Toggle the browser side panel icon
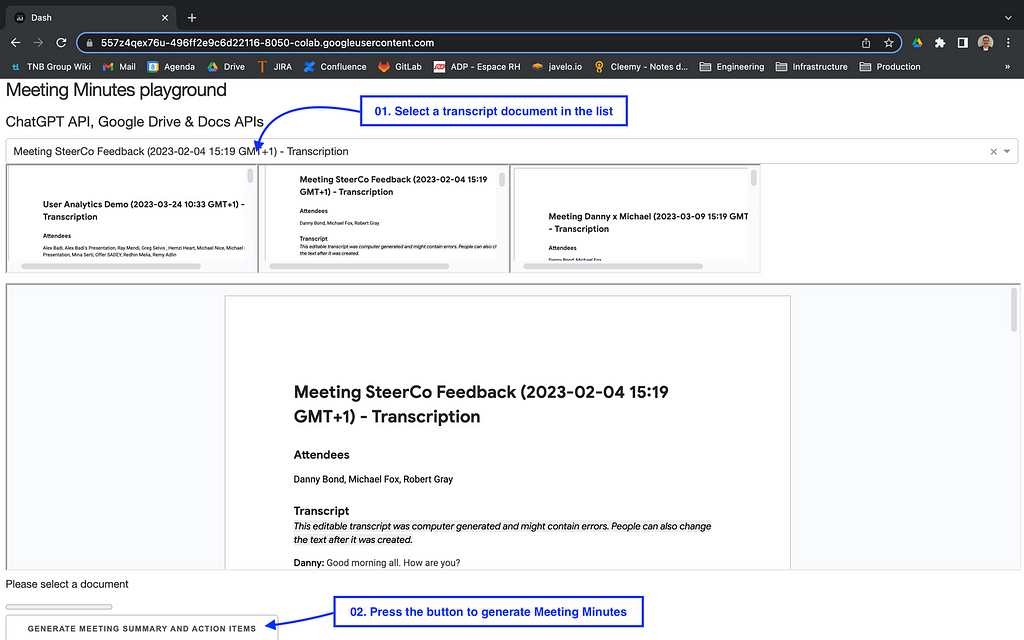The height and width of the screenshot is (640, 1024). [x=963, y=42]
